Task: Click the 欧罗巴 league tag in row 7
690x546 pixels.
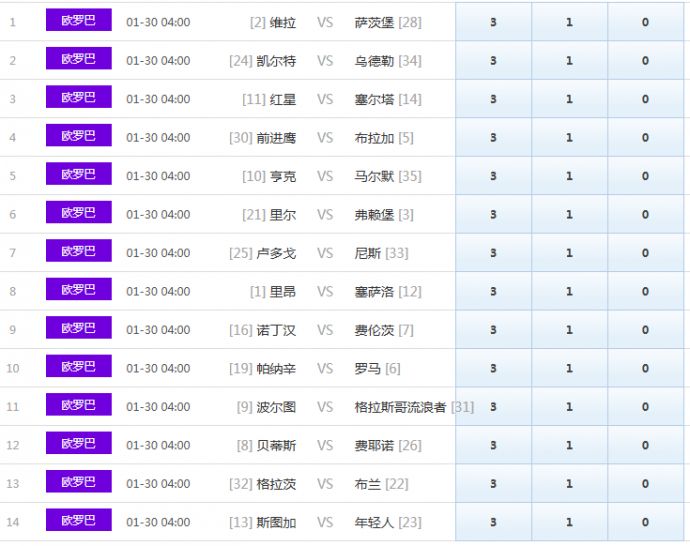Action: tap(78, 251)
